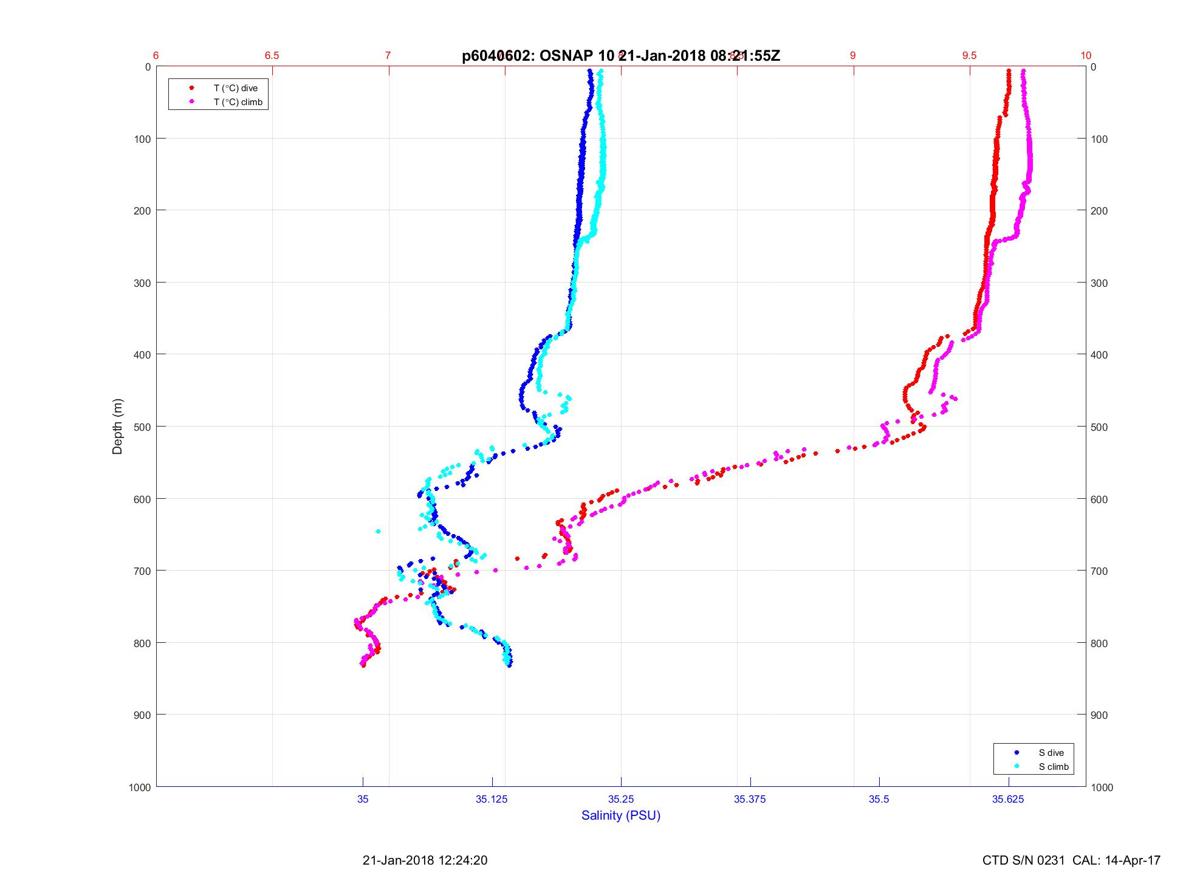Click left depth axis tick "100"
The width and height of the screenshot is (1200, 885).
(x=141, y=139)
